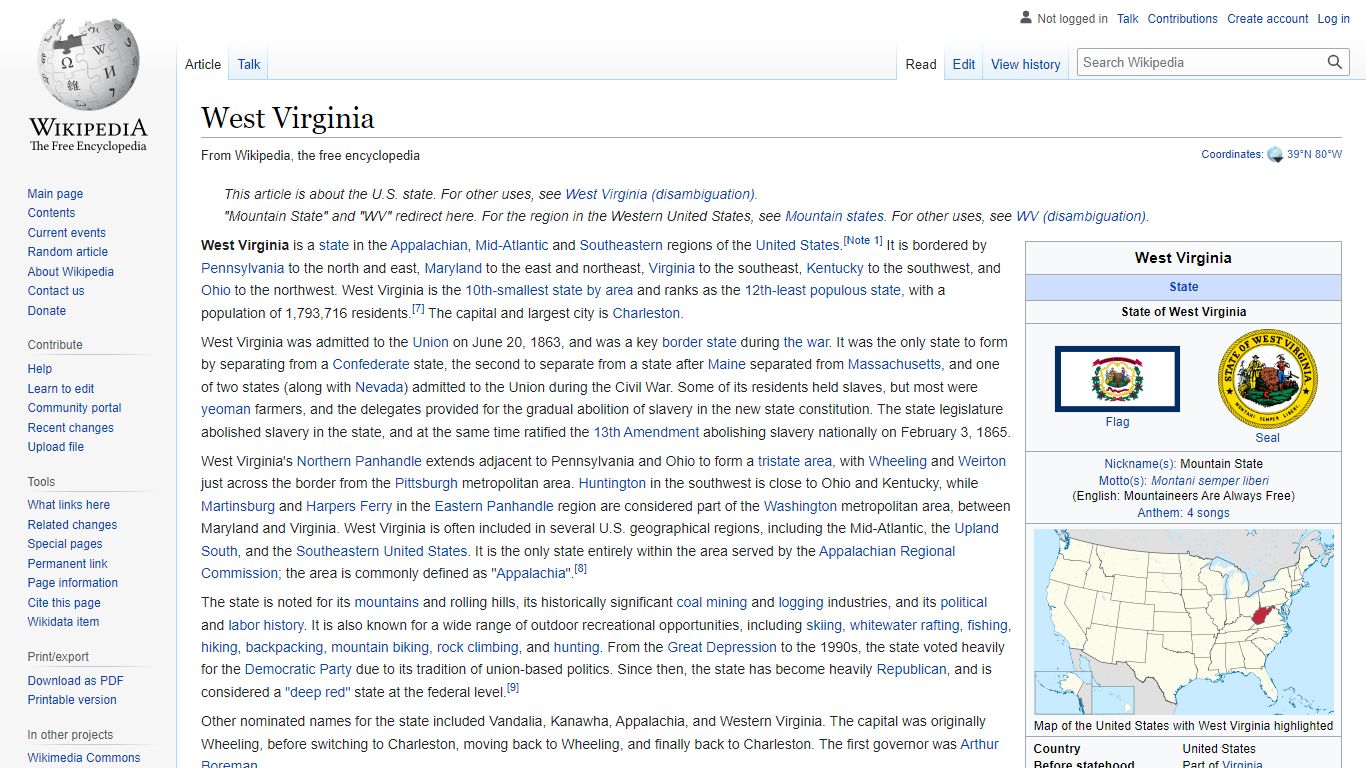Image resolution: width=1366 pixels, height=768 pixels.
Task: Open Related changes
Action: (72, 525)
